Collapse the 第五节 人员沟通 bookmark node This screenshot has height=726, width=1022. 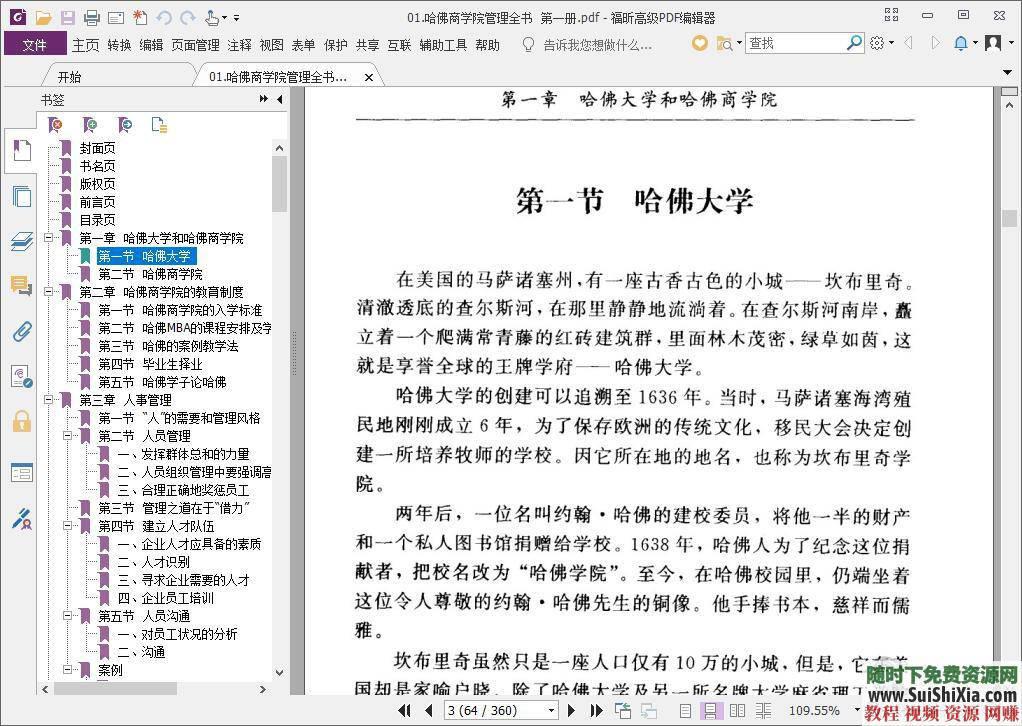(67, 615)
